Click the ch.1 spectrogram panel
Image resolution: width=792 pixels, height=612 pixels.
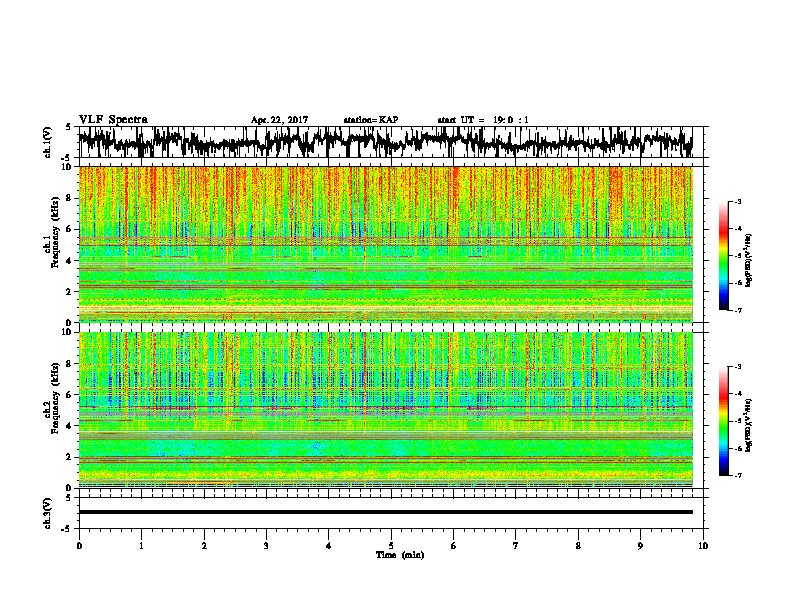(x=385, y=244)
